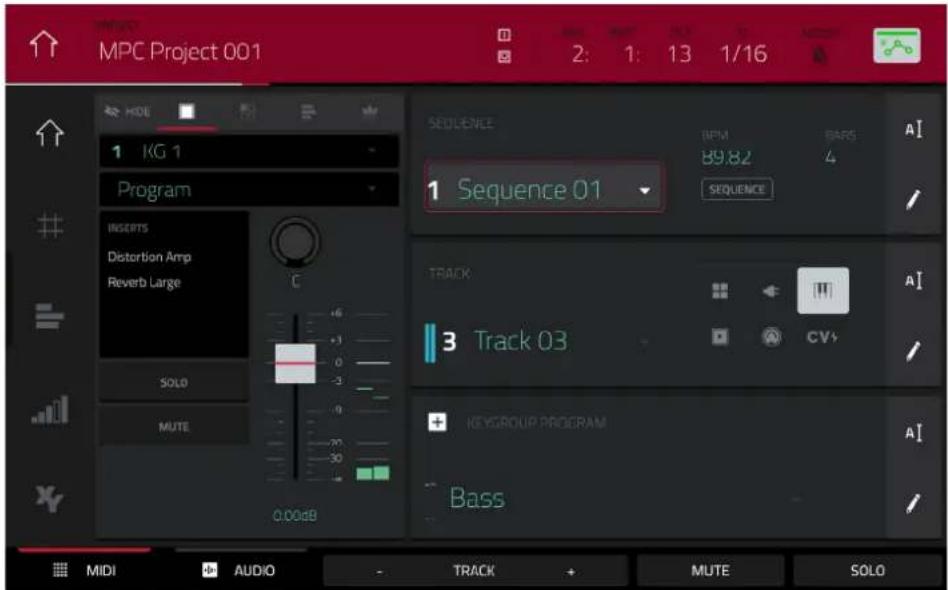Click the upper small square icon beside BAR counter
This screenshot has height=590, width=948.
click(503, 35)
